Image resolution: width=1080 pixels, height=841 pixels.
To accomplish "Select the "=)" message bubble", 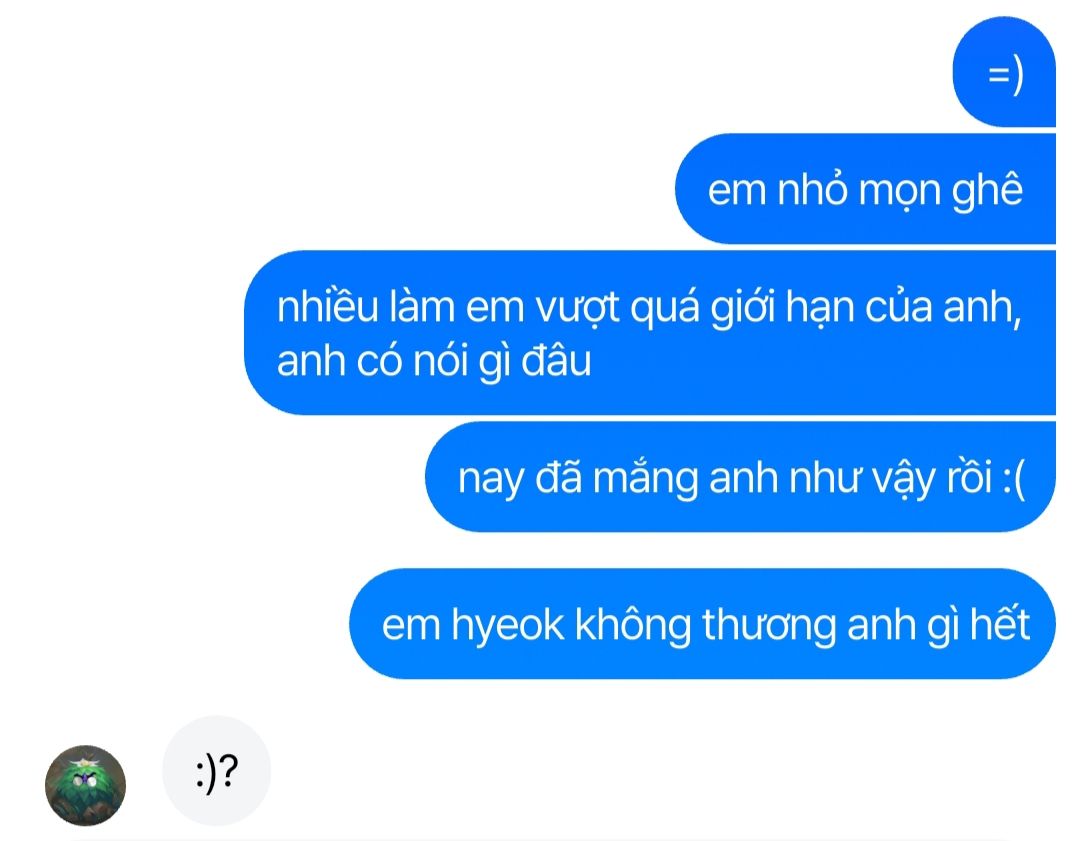I will point(1004,72).
